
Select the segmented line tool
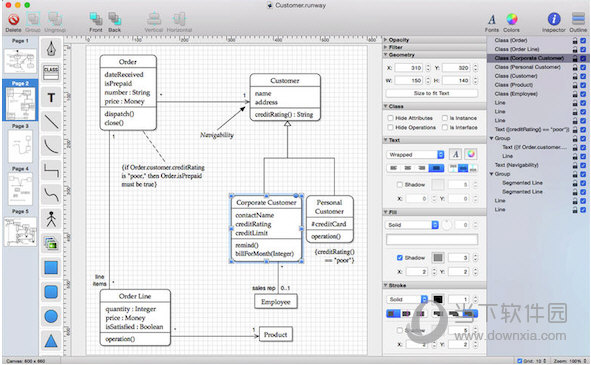click(x=51, y=170)
